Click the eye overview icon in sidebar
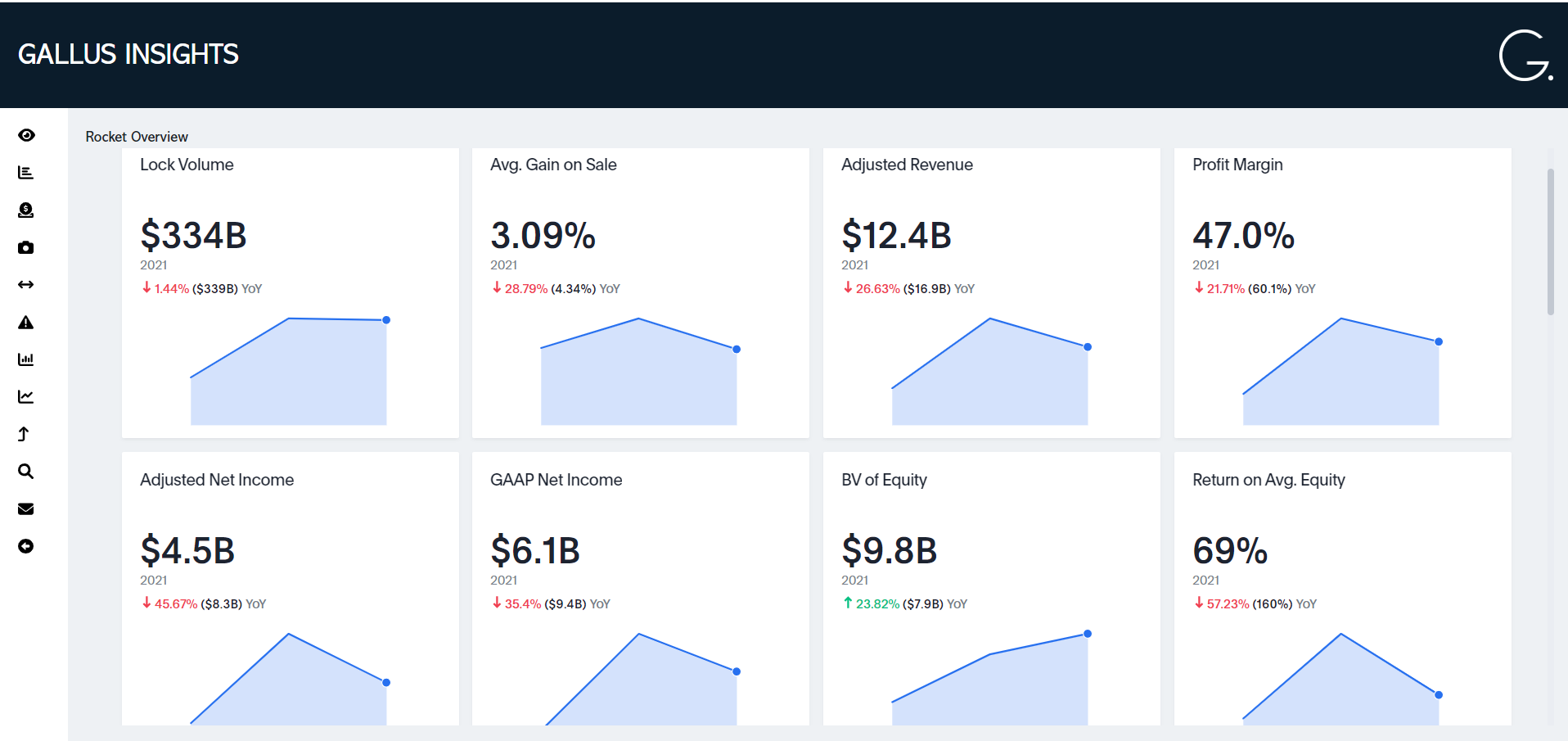1568x741 pixels. (x=26, y=135)
